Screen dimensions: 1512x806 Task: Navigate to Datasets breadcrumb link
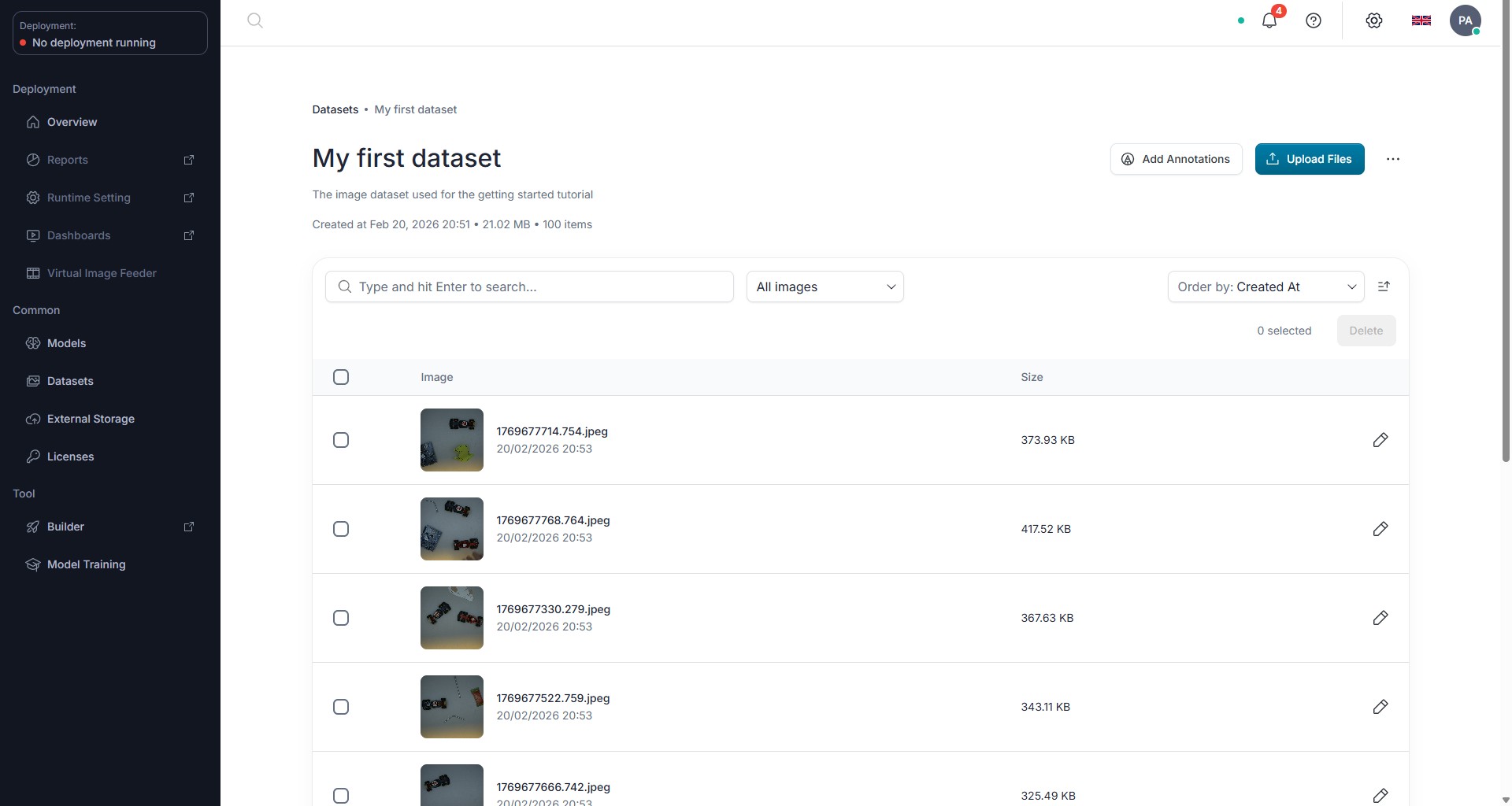(335, 109)
